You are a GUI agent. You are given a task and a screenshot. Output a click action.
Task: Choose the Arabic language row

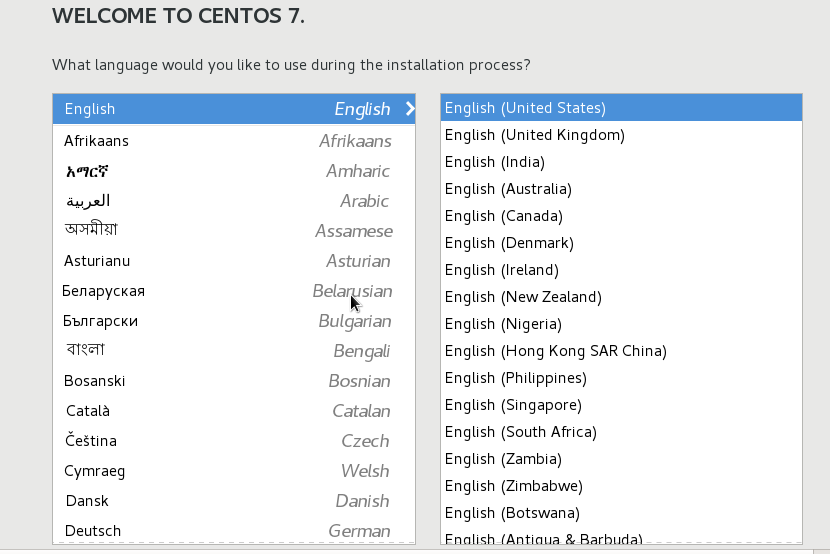click(x=234, y=201)
